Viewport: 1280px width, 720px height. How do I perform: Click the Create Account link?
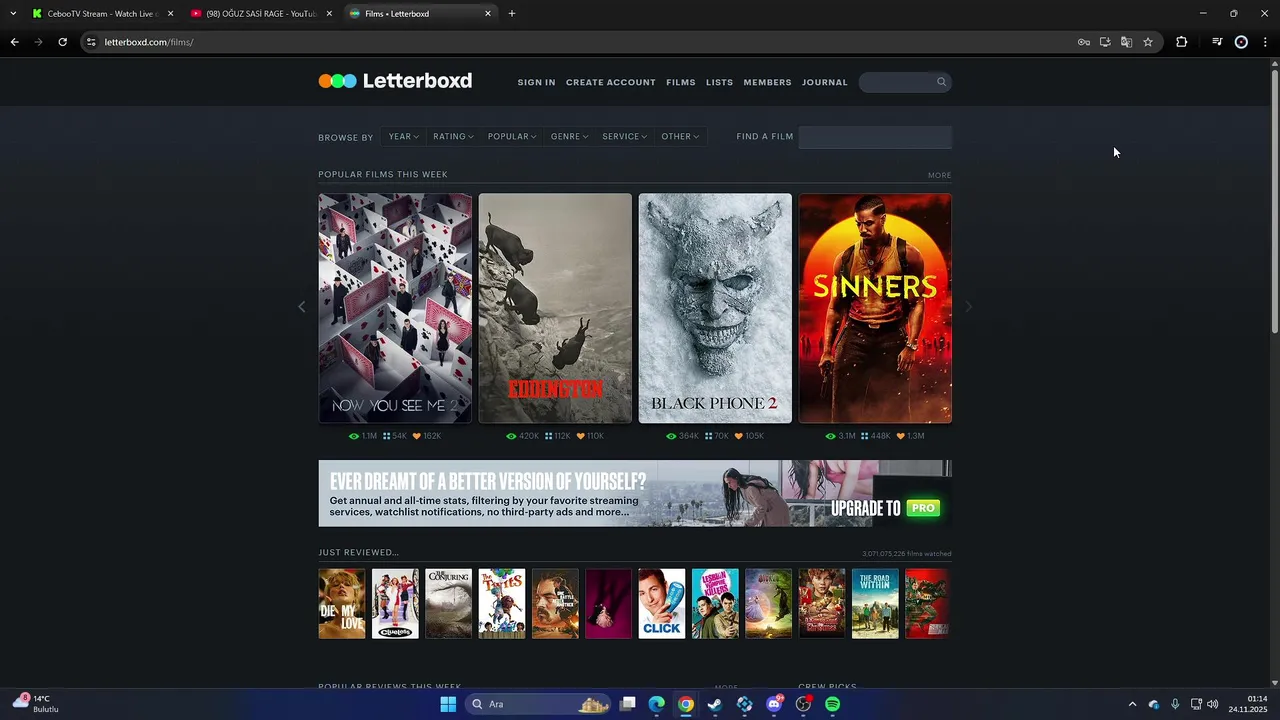611,82
